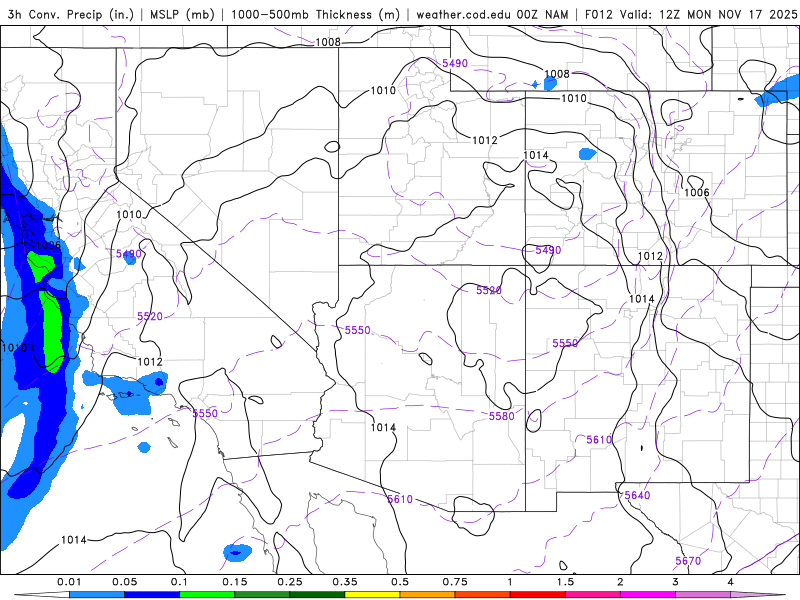The height and width of the screenshot is (600, 800).
Task: Click the orange-red 0.75–1 legend swatch
Action: [483, 595]
